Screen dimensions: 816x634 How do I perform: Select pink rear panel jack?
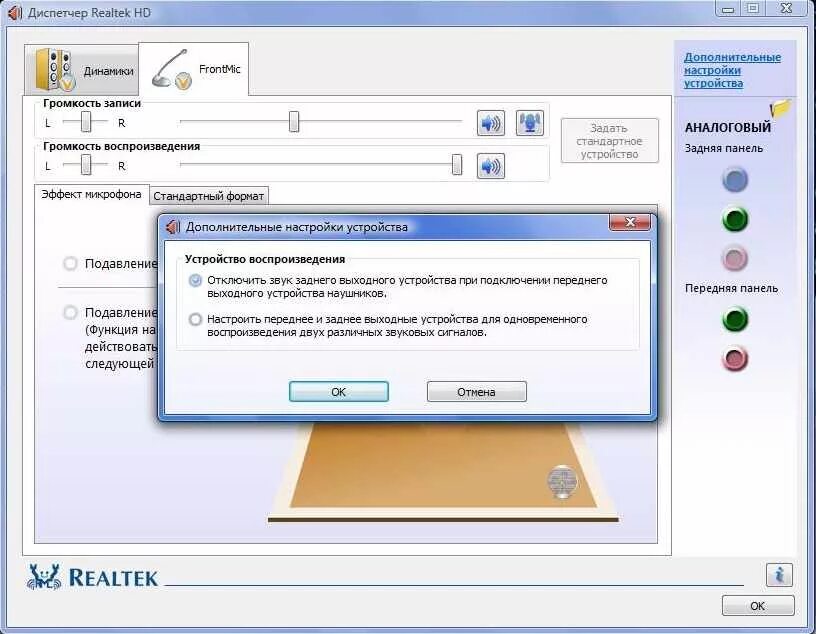[735, 258]
